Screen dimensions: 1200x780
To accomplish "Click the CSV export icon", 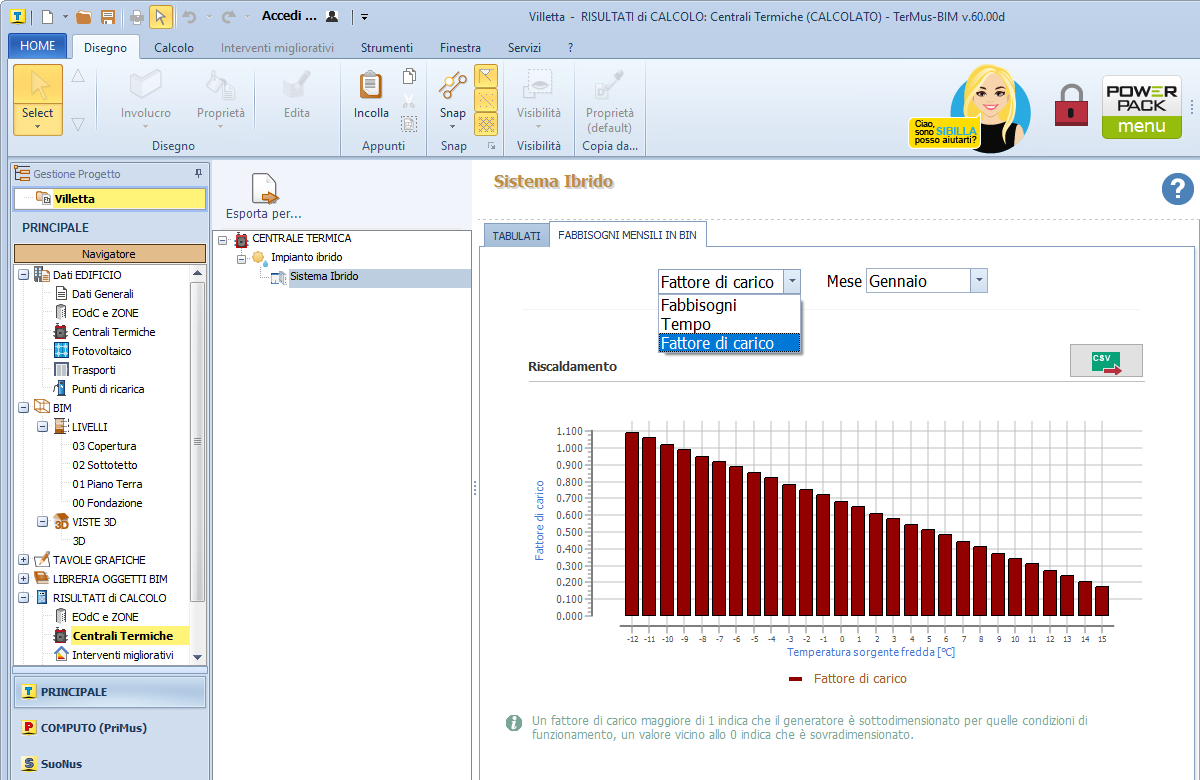I will click(1106, 361).
